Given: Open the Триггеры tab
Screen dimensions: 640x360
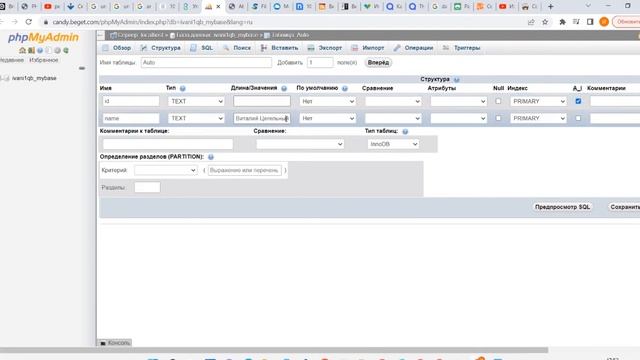Looking at the screenshot, I should pyautogui.click(x=462, y=48).
